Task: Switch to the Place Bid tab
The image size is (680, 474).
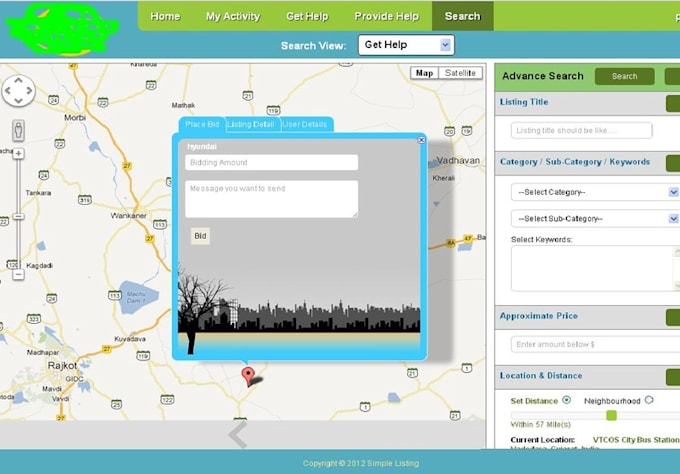Action: tap(202, 124)
